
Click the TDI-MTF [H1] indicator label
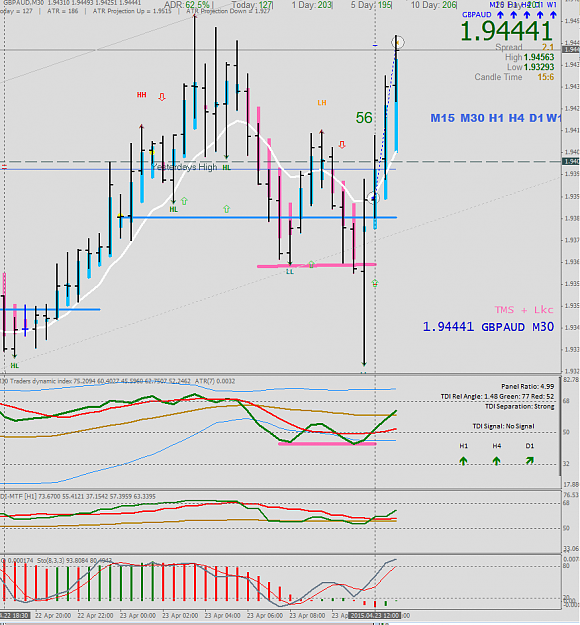coord(78,496)
